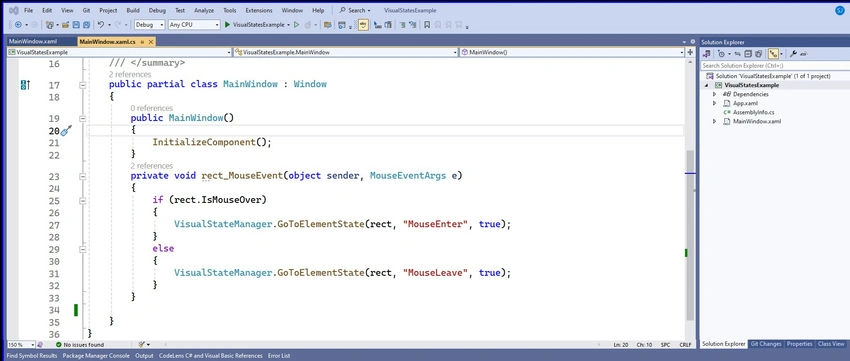Viewport: 850px width, 361px height.
Task: Open the MainWindow() member dropdown
Action: pos(572,52)
